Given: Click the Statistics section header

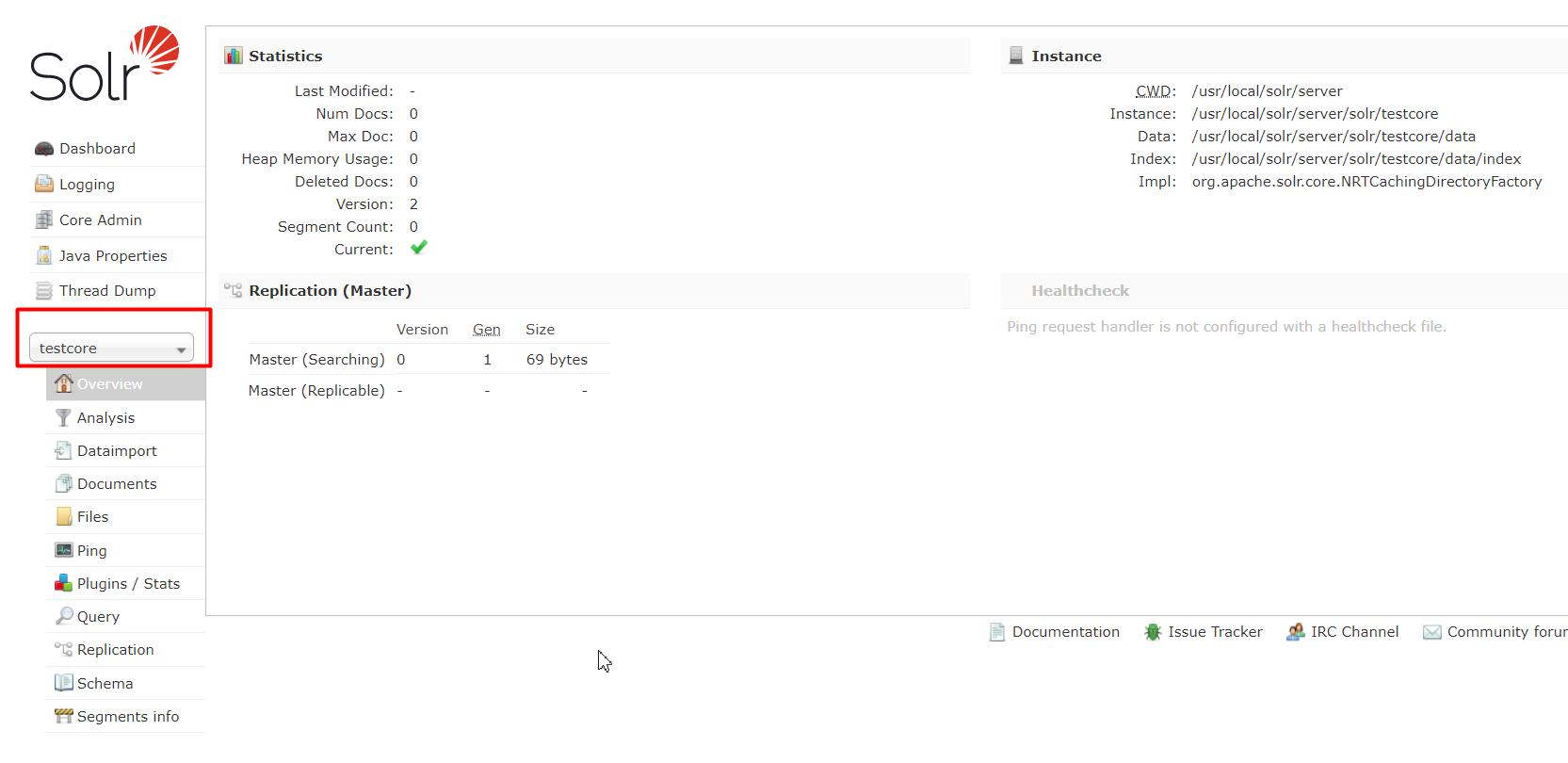Looking at the screenshot, I should coord(595,56).
